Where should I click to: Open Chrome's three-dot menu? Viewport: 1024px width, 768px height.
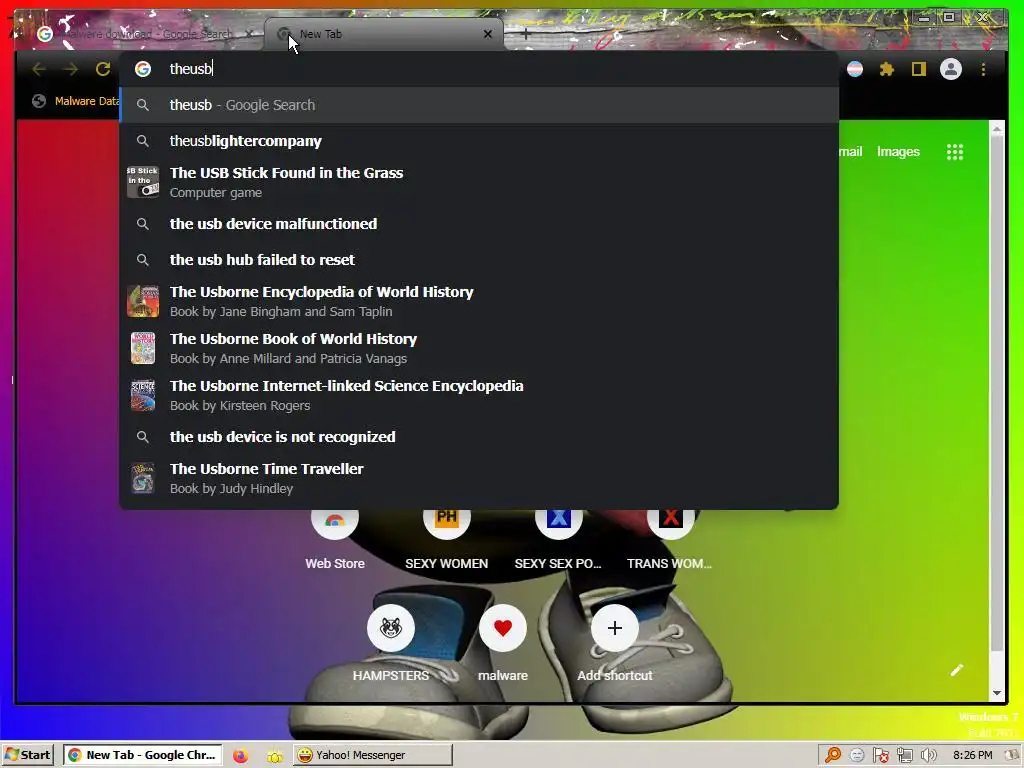click(x=984, y=69)
